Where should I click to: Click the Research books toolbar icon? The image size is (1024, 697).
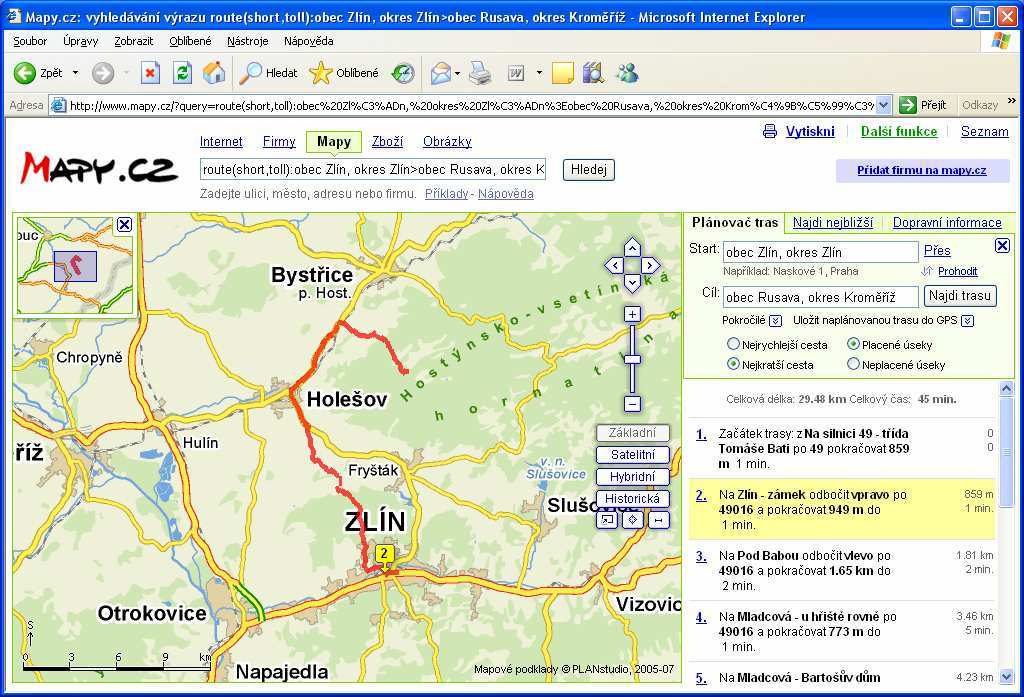(593, 73)
